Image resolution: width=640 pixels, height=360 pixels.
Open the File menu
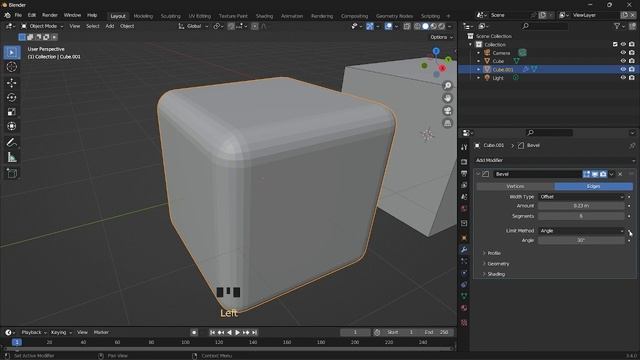click(x=18, y=15)
